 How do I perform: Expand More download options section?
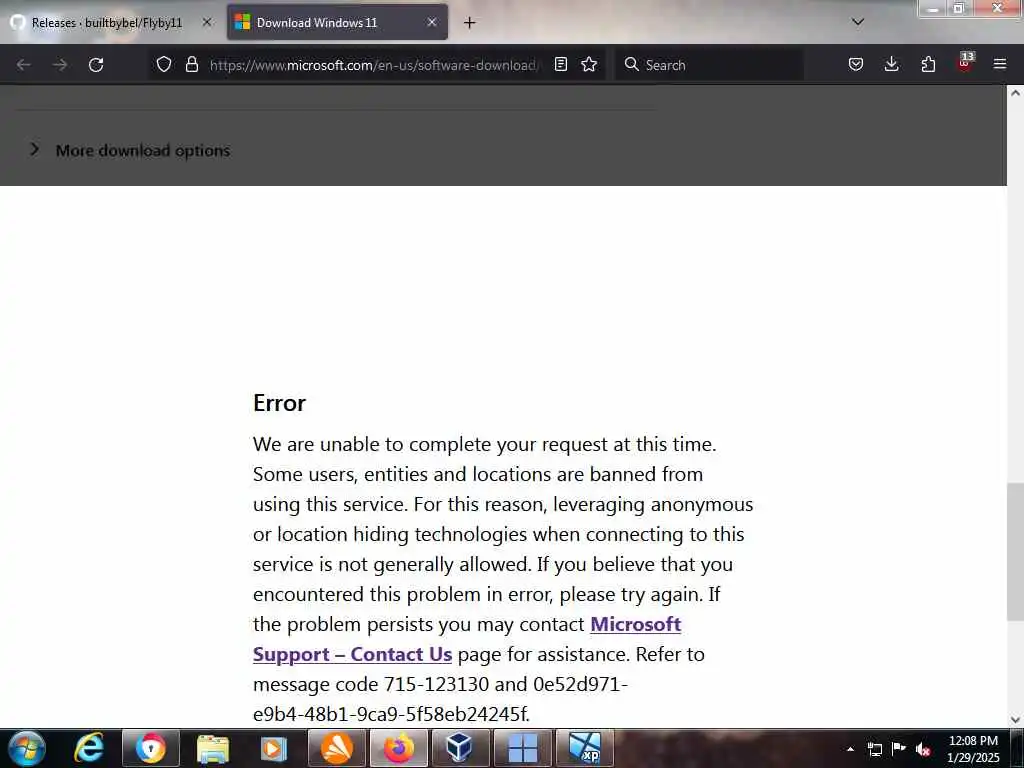click(x=130, y=150)
